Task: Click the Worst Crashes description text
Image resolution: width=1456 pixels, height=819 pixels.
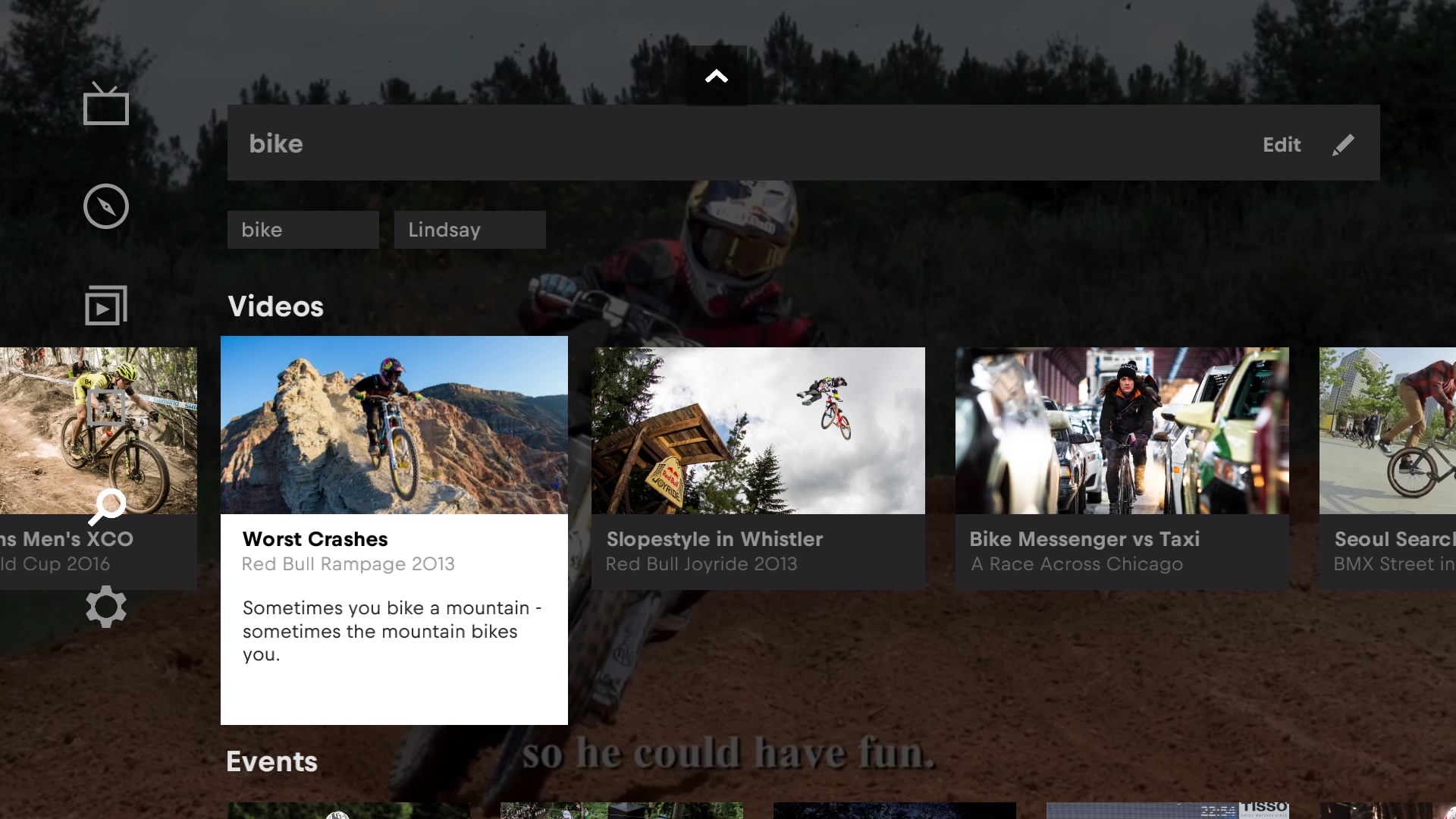Action: click(392, 631)
